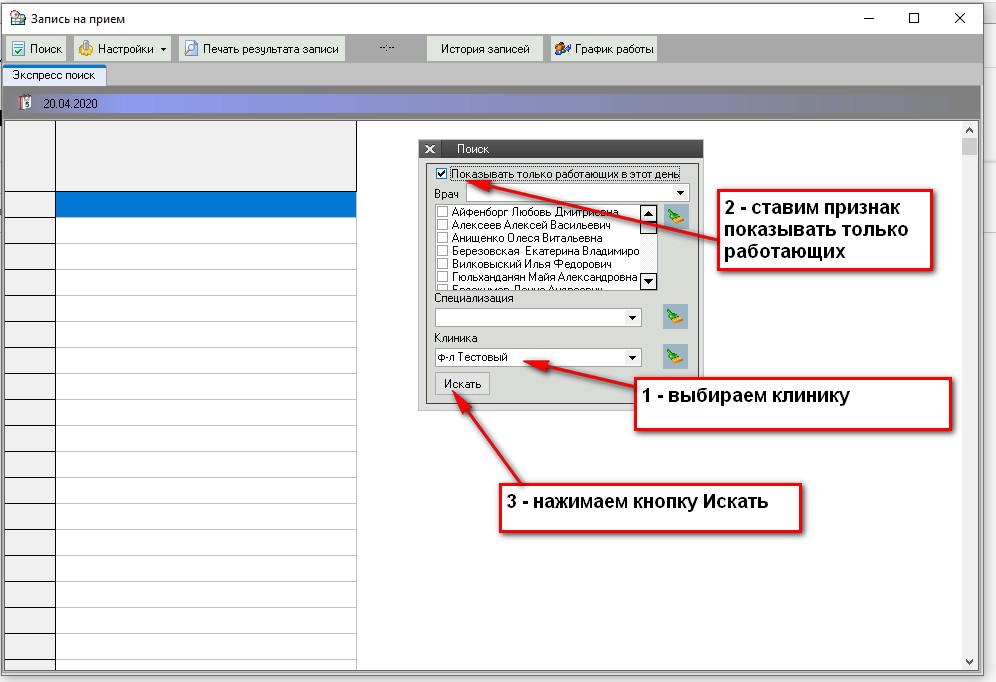Expand the Врач dropdown
The width and height of the screenshot is (996, 682).
click(x=680, y=192)
